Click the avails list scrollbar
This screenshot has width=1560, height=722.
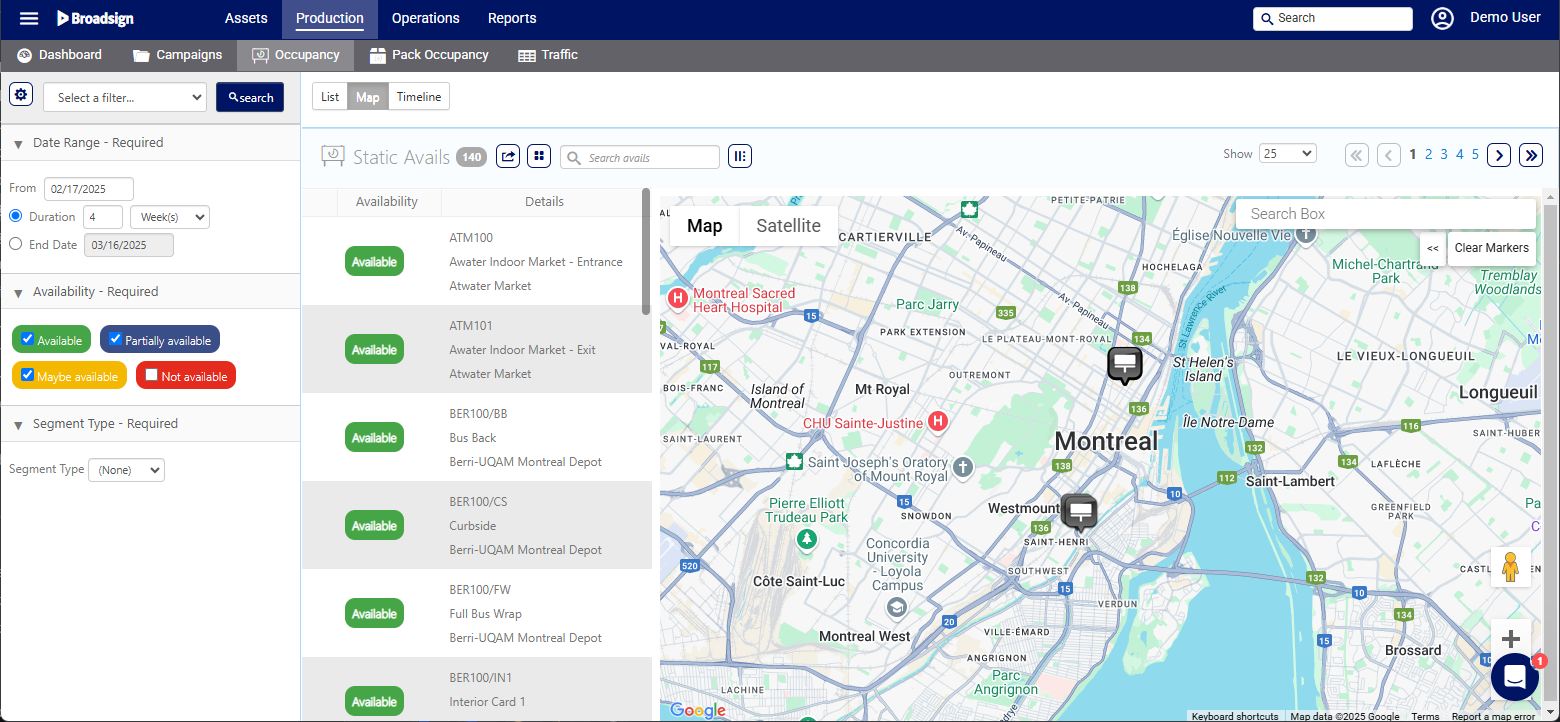646,252
